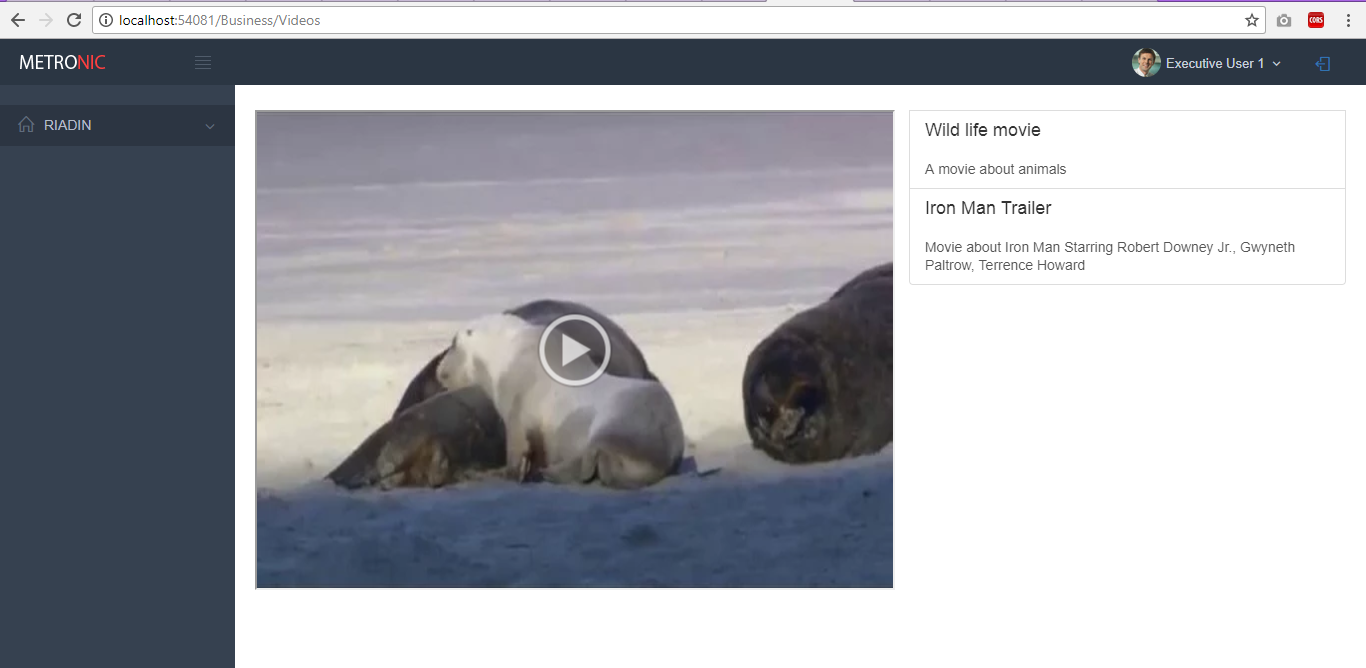Image resolution: width=1366 pixels, height=668 pixels.
Task: Click the METRONIC logo
Action: (62, 63)
